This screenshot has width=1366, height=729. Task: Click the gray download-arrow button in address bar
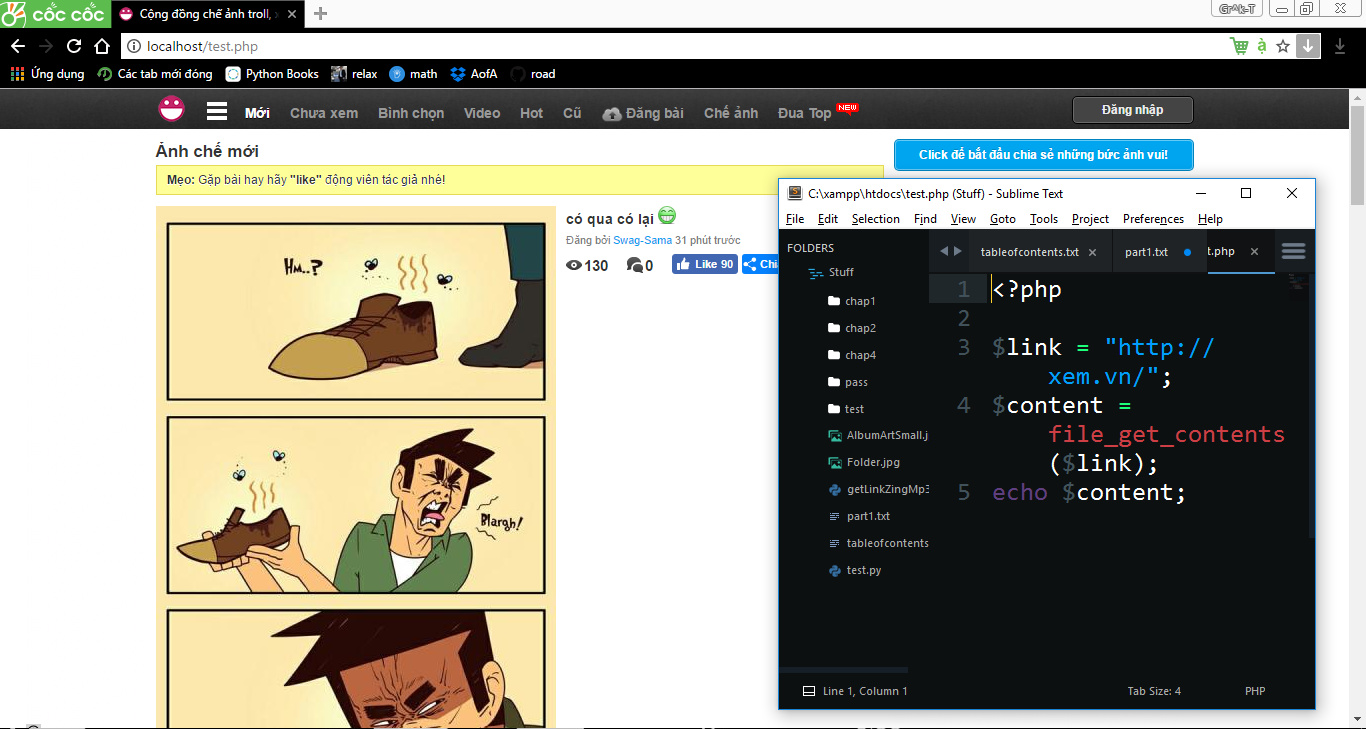1308,46
